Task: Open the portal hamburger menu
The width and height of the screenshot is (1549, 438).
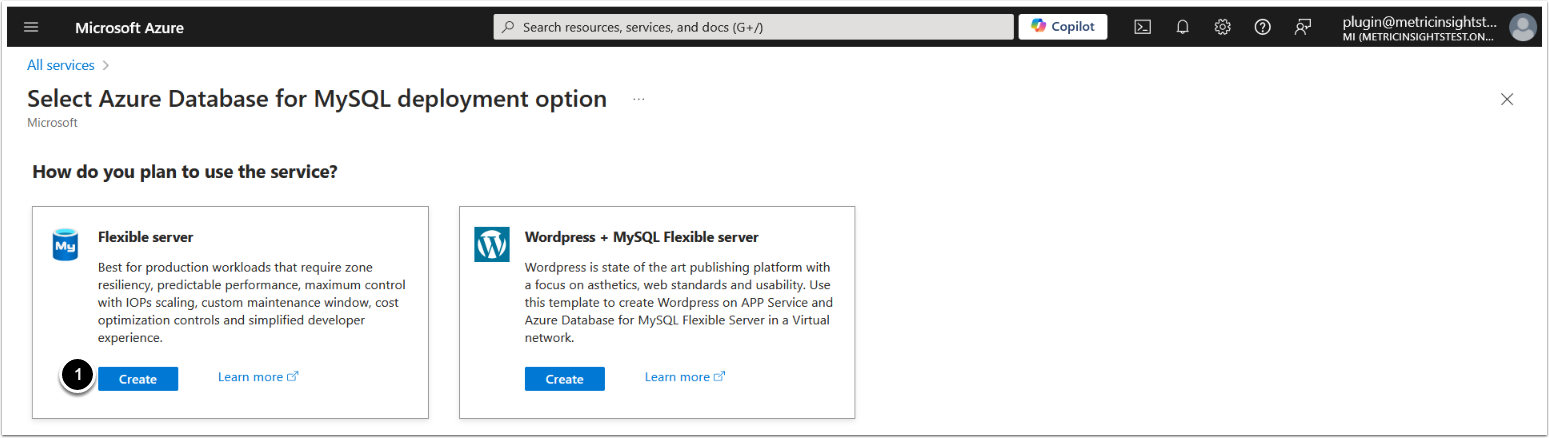Action: (31, 27)
